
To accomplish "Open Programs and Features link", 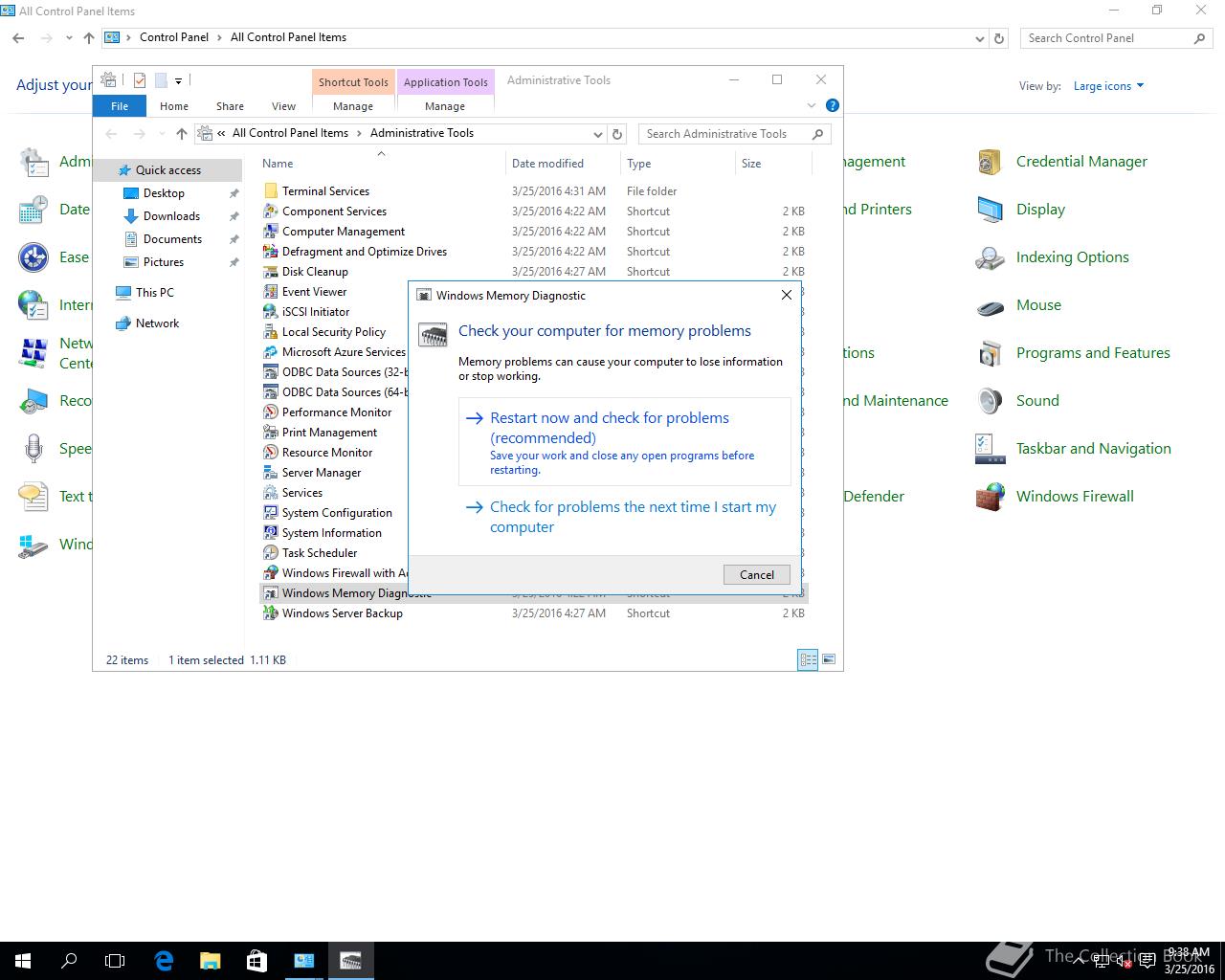I will click(1093, 353).
